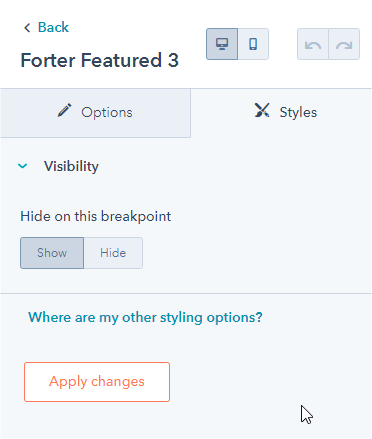
Task: Switch to mobile device preview icon
Action: (x=253, y=44)
